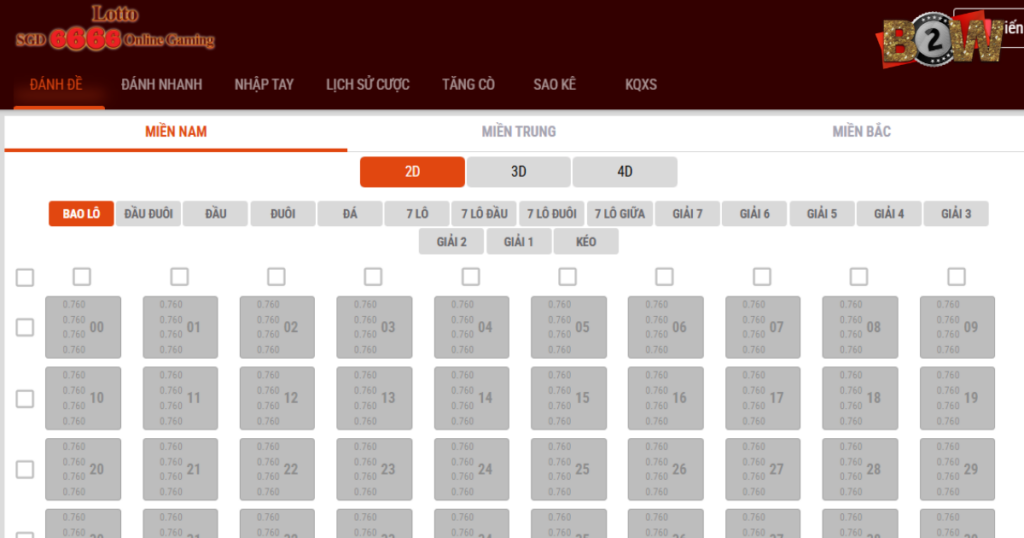Toggle the row checkbox beside tile 20
Image resolution: width=1024 pixels, height=538 pixels.
click(25, 469)
